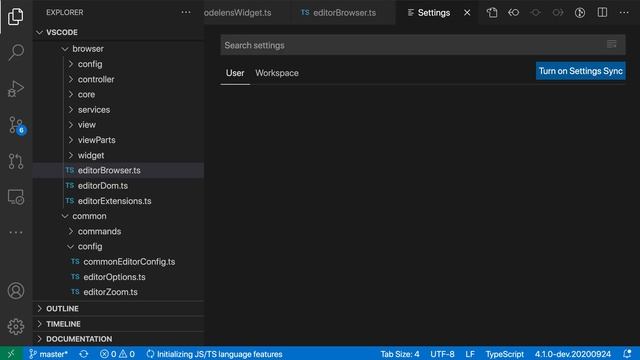Screen dimensions: 640x360
Task: Select TypeScript language mode
Action: 504,354
